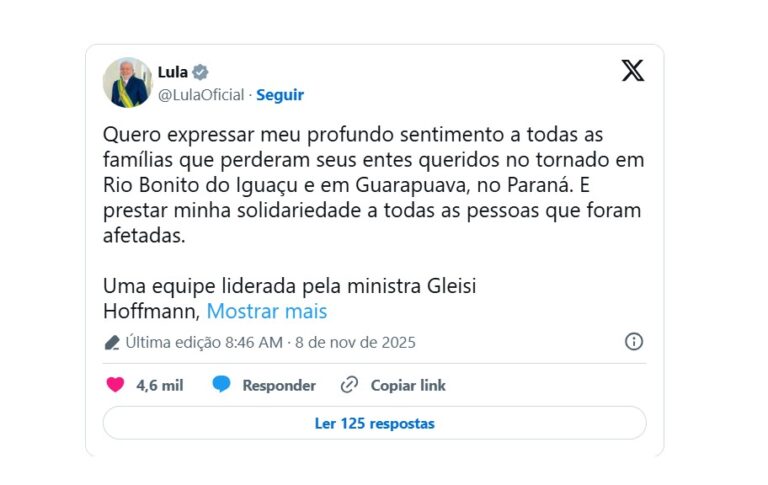Screen dimensions: 768x485
Task: Click the edit pencil icon
Action: click(x=112, y=343)
